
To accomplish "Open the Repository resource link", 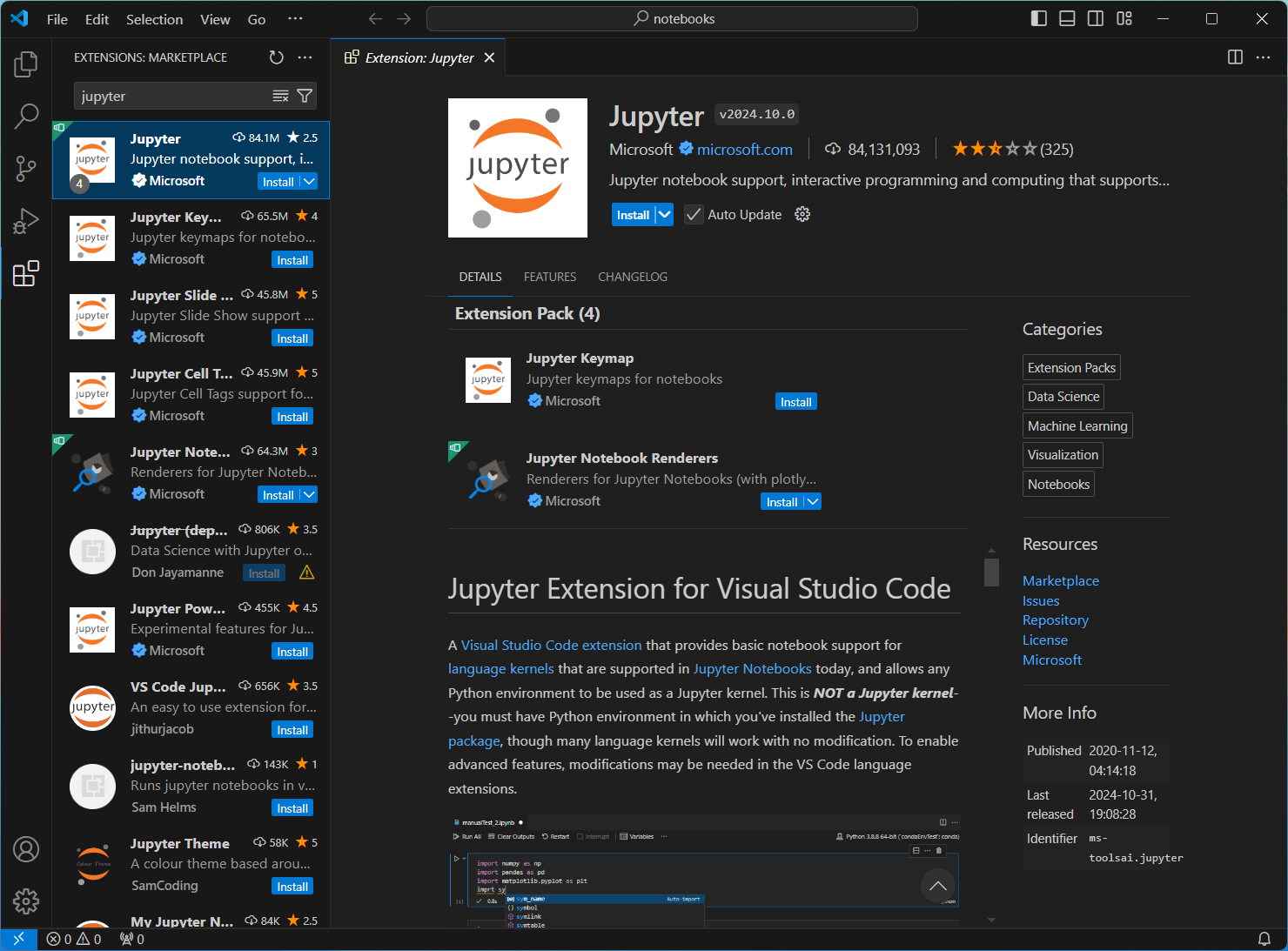I will click(1056, 620).
